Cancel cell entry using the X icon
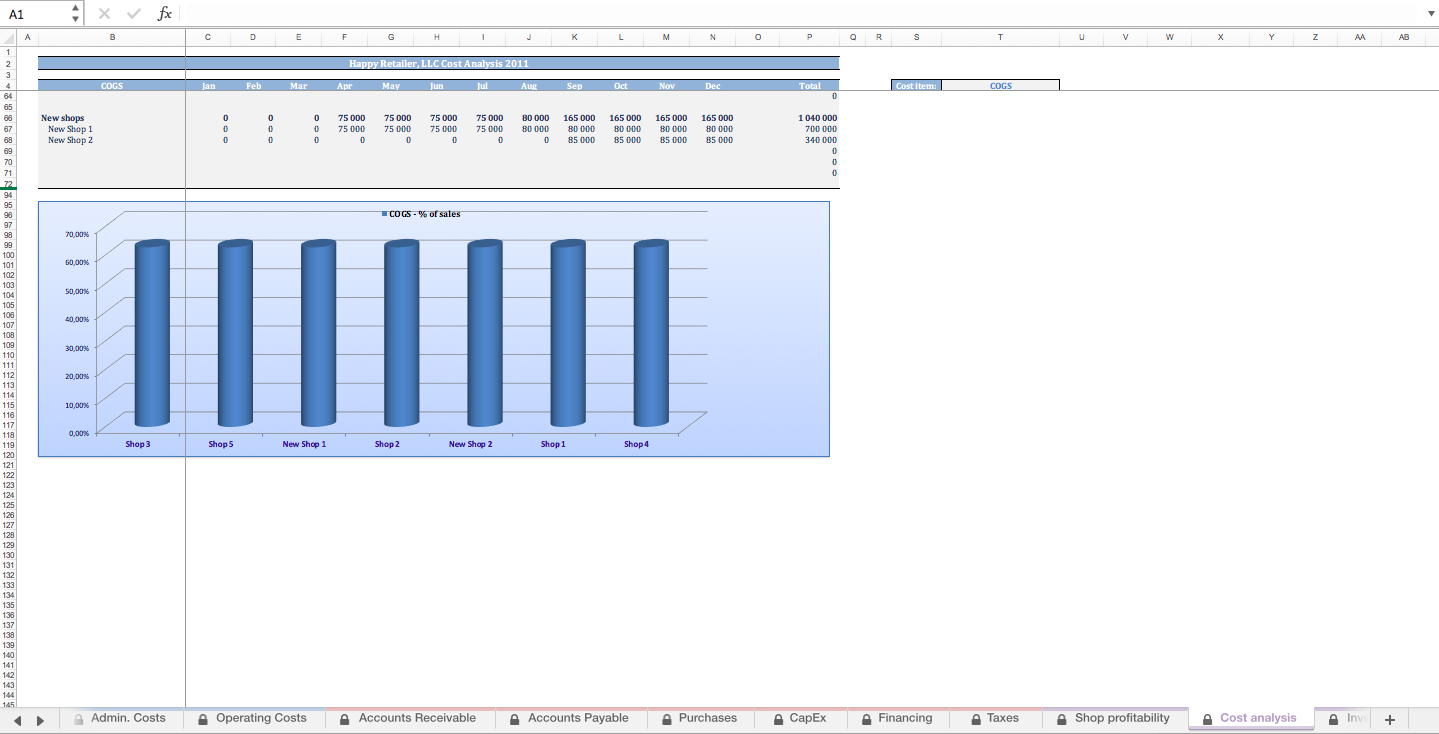This screenshot has width=1439, height=734. point(104,13)
